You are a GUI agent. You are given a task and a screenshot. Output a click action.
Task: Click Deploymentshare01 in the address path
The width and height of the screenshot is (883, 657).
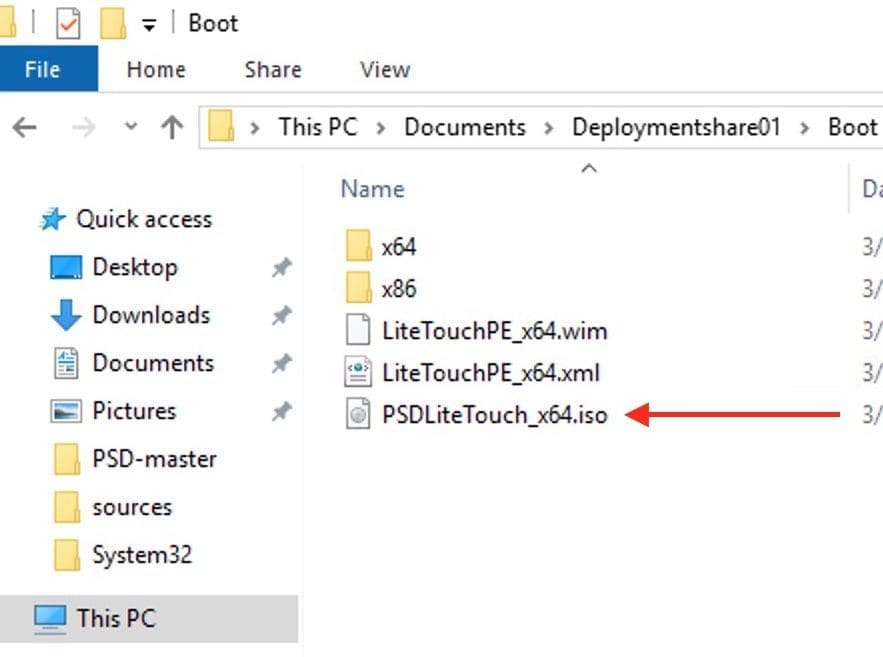(675, 127)
